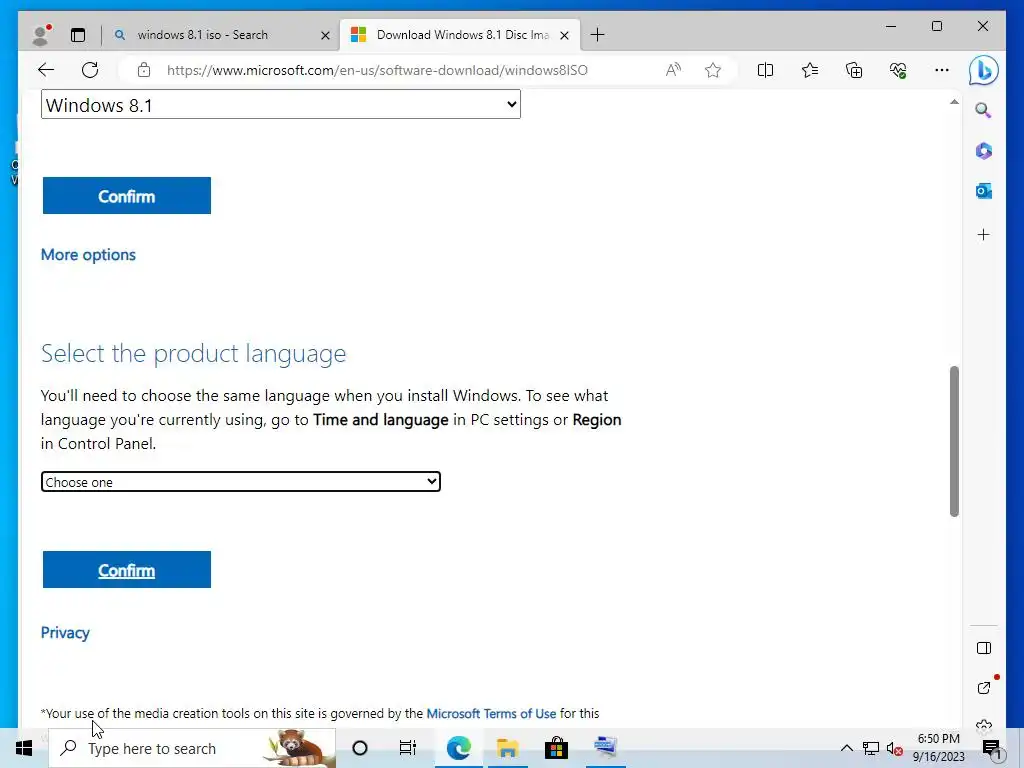
Task: Open the Windows 8.1 edition dropdown
Action: [x=281, y=104]
